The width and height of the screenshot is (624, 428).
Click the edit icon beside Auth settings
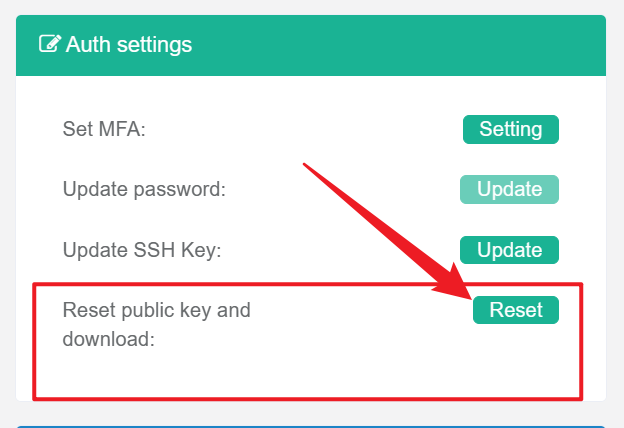[49, 44]
